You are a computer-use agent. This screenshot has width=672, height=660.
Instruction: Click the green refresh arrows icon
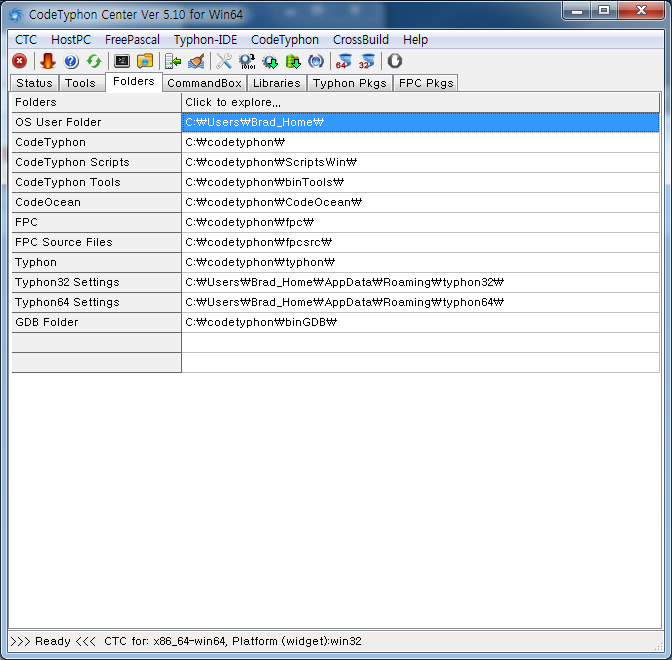94,61
